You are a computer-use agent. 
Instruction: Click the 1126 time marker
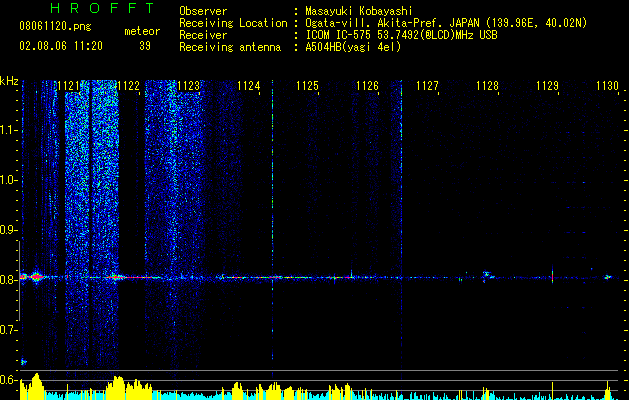point(367,86)
